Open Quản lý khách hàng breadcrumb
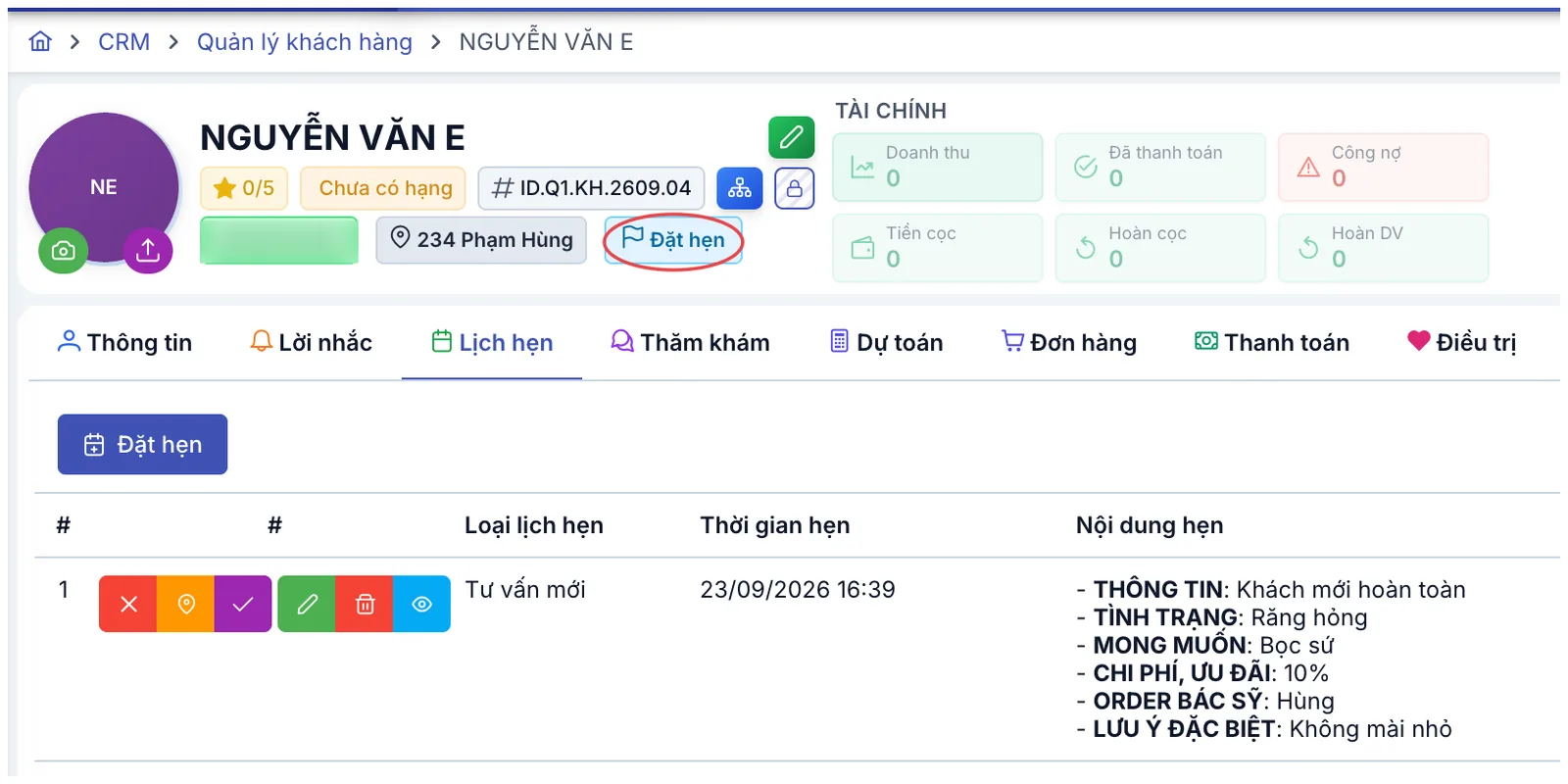 click(x=305, y=42)
